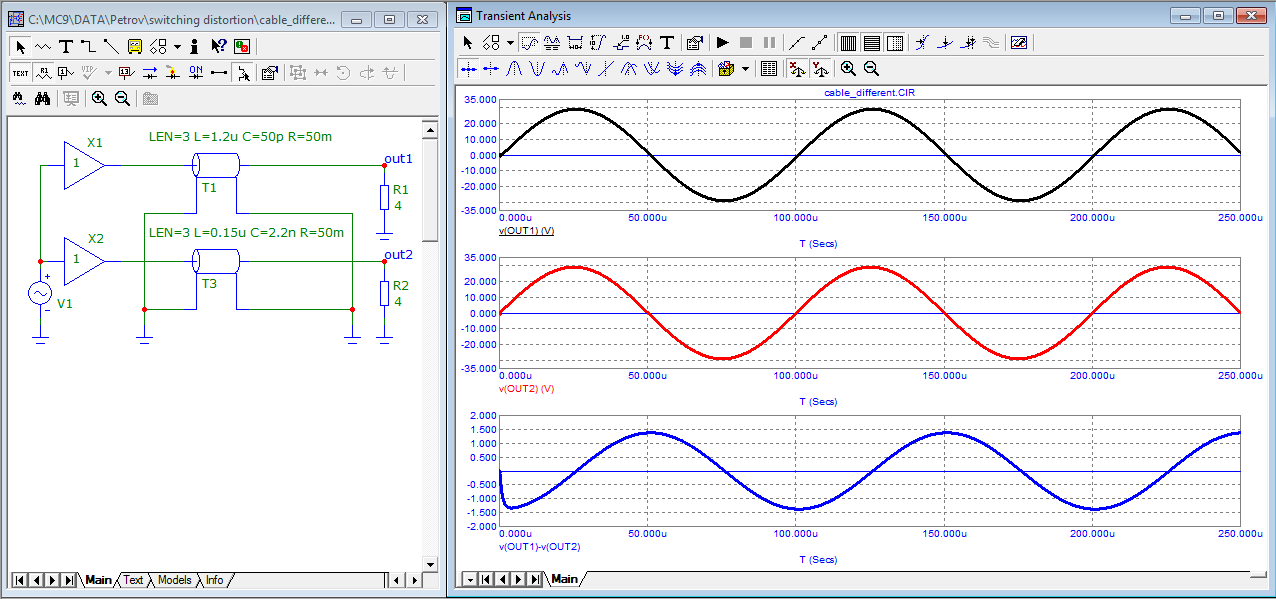Select the Text tool in schematic toolbar
Image resolution: width=1276 pixels, height=599 pixels.
[66, 46]
